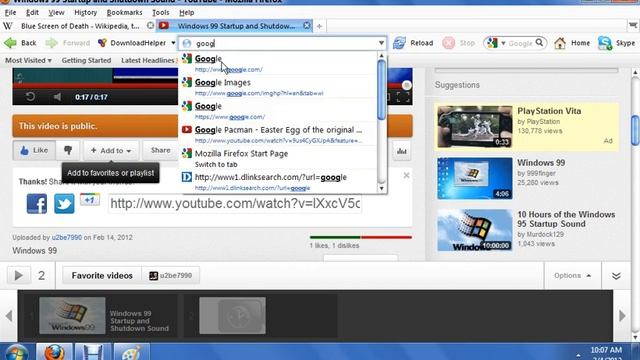Image resolution: width=640 pixels, height=360 pixels.
Task: Click the Reload toolbar button
Action: click(x=413, y=43)
